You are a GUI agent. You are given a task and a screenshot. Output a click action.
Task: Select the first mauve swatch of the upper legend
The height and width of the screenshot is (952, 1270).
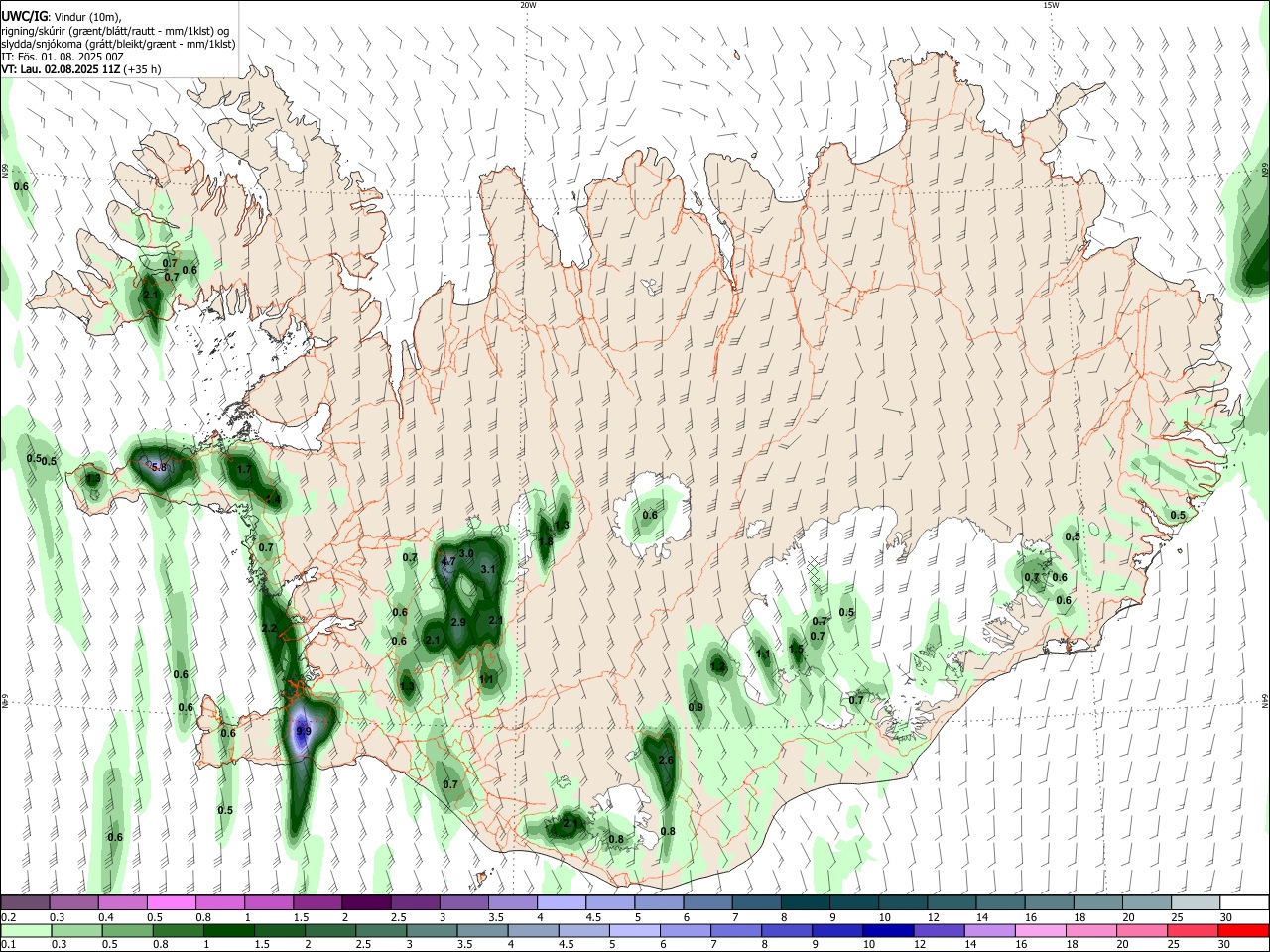26,902
